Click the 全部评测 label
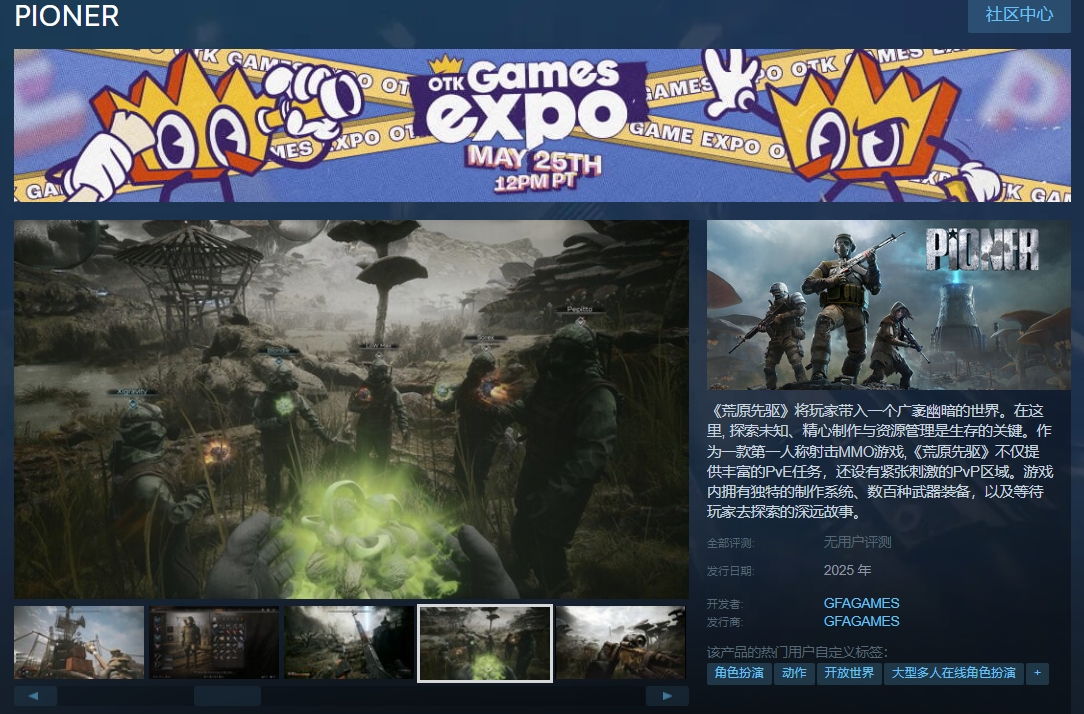Viewport: 1084px width, 714px height. click(x=730, y=543)
